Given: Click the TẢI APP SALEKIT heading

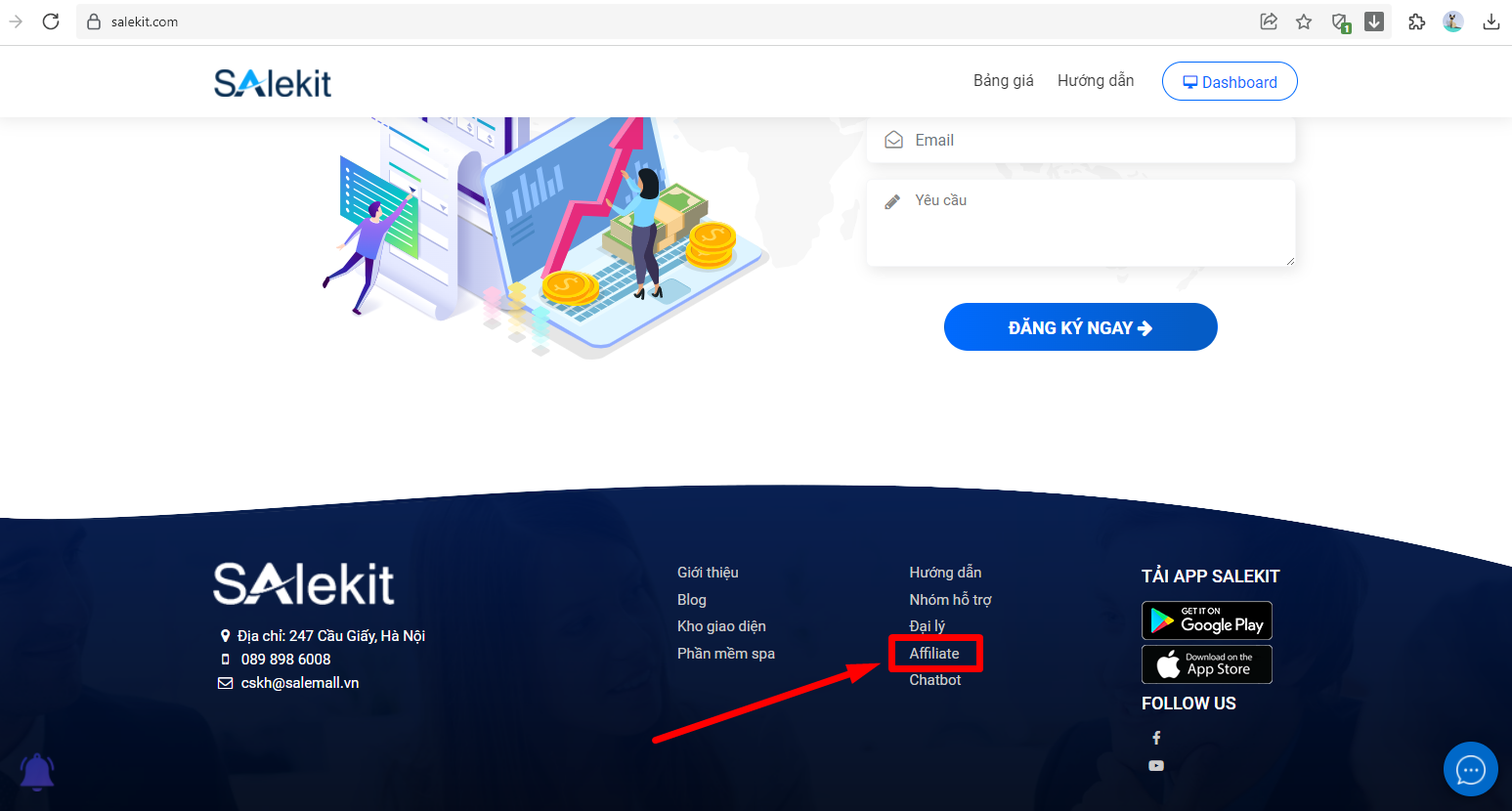Looking at the screenshot, I should [1210, 576].
